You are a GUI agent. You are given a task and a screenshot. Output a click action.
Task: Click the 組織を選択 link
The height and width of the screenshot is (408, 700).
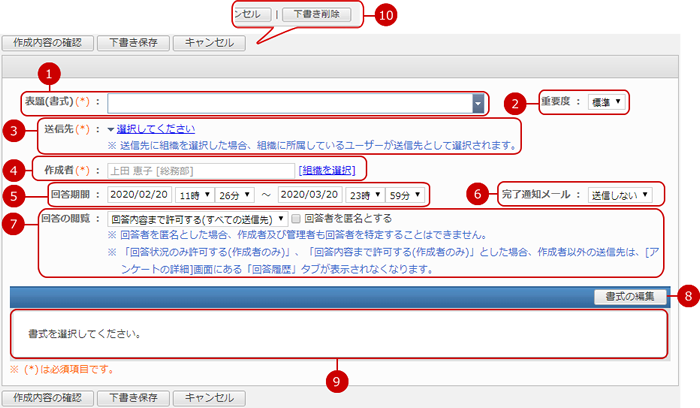click(325, 169)
